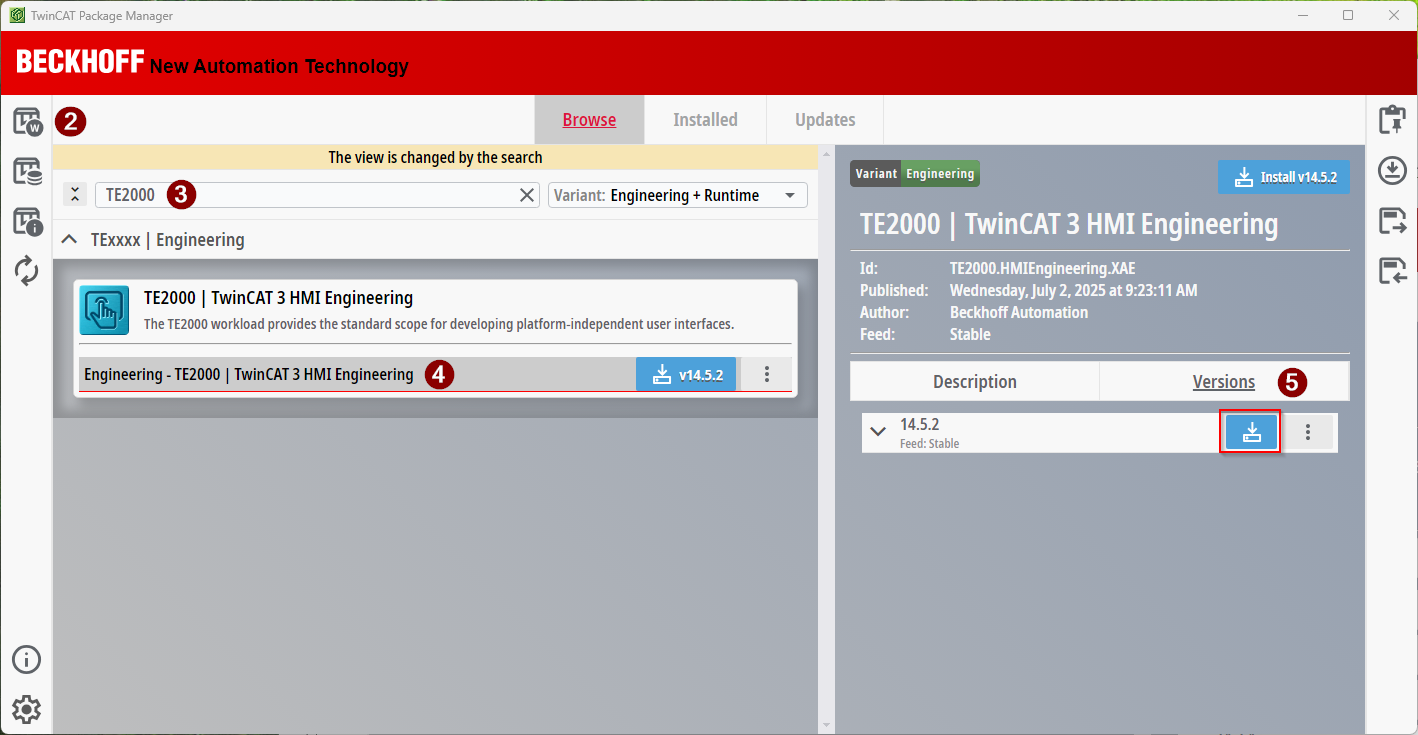Click the circled download icon in right sidebar

[1392, 170]
